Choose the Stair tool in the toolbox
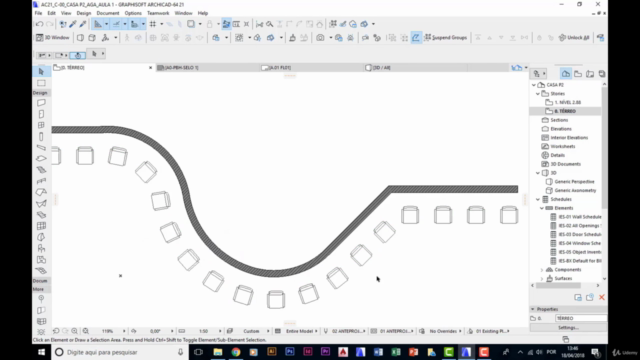Viewport: 640px width, 360px height. point(41,170)
